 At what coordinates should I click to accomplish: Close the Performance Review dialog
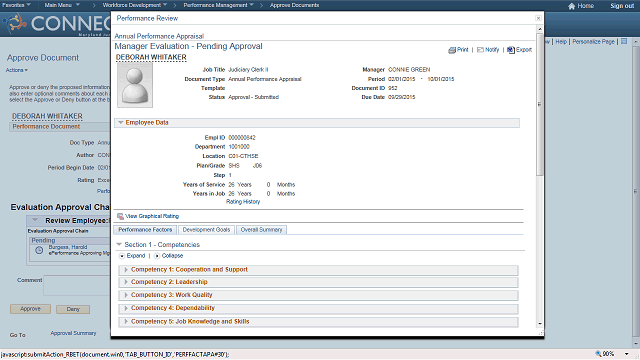point(538,18)
